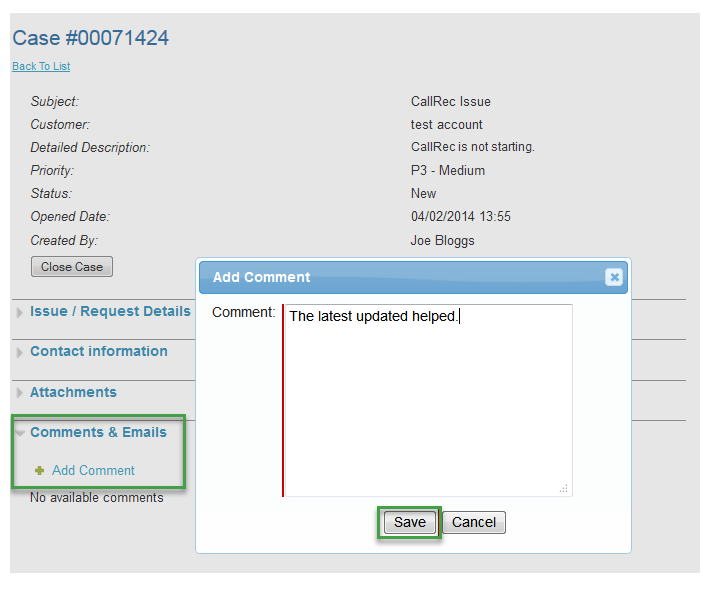The height and width of the screenshot is (589, 714).
Task: Click the Case #00071424 heading
Action: tap(90, 38)
